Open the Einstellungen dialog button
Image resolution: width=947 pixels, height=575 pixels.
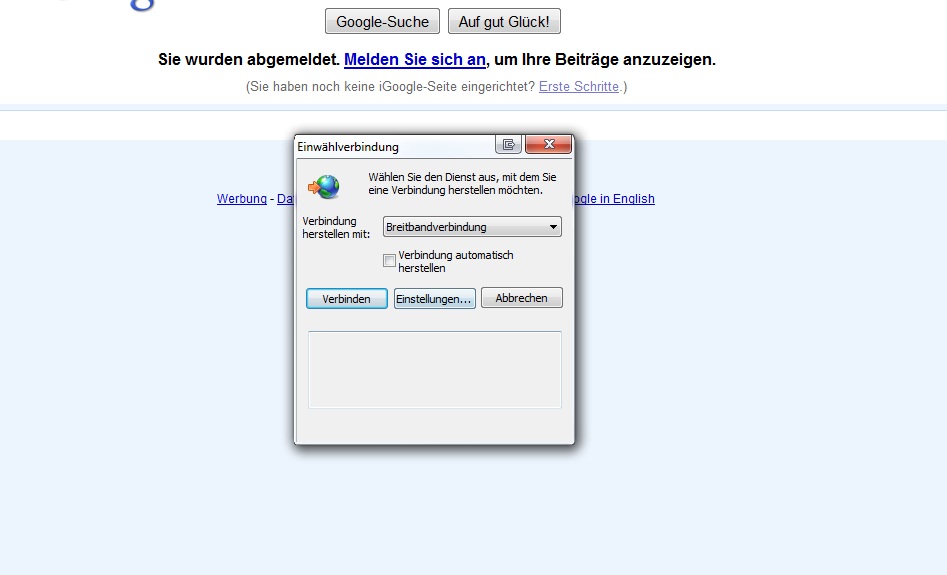point(434,298)
